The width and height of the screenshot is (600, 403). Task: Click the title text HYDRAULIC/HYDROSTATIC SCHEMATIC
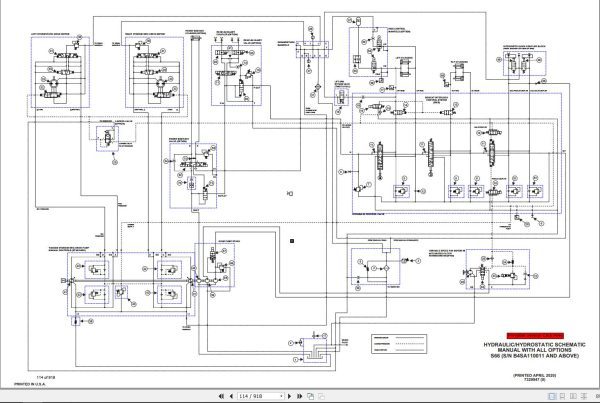534,345
